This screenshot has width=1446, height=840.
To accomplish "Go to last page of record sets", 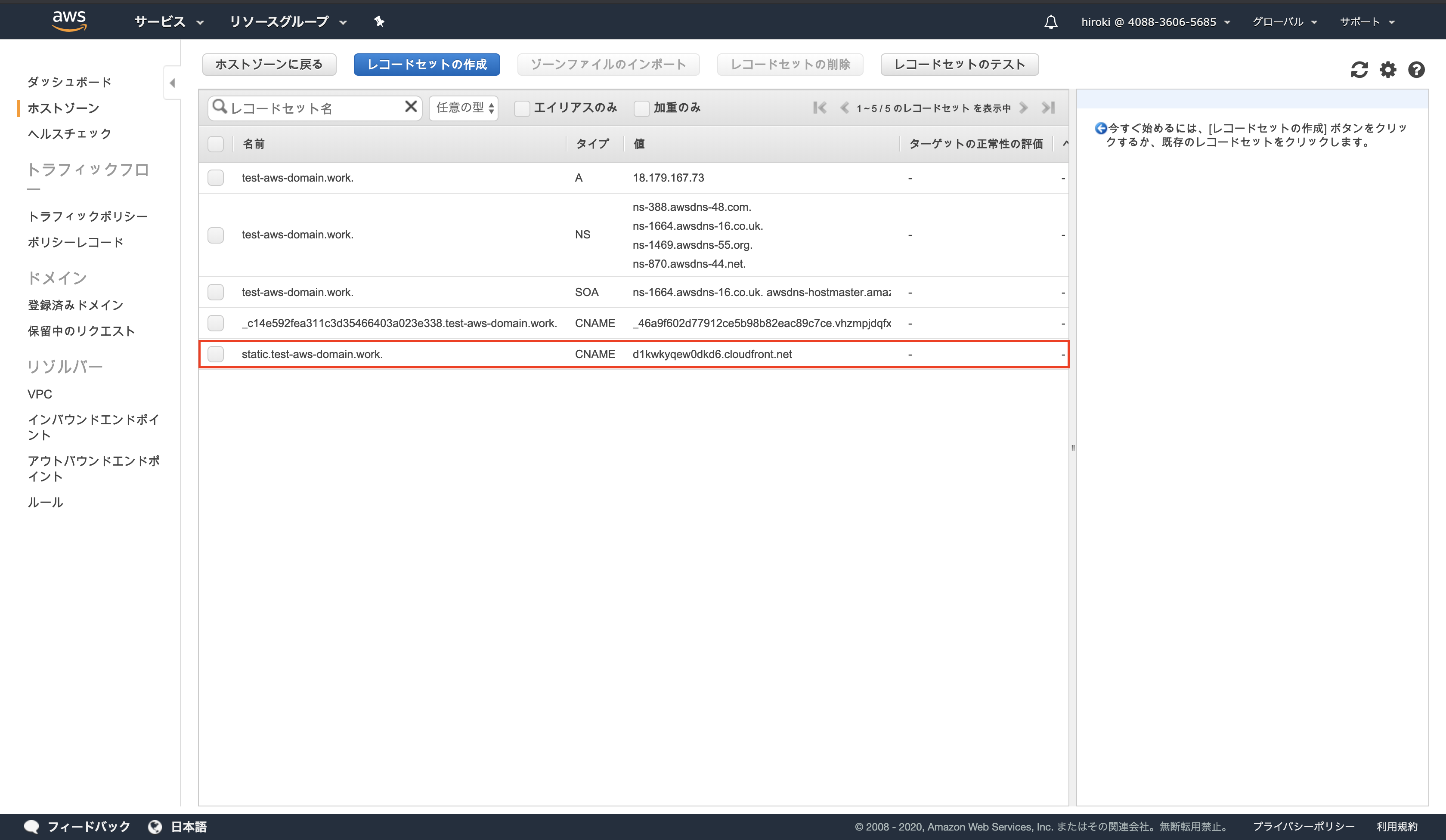I will pyautogui.click(x=1048, y=107).
